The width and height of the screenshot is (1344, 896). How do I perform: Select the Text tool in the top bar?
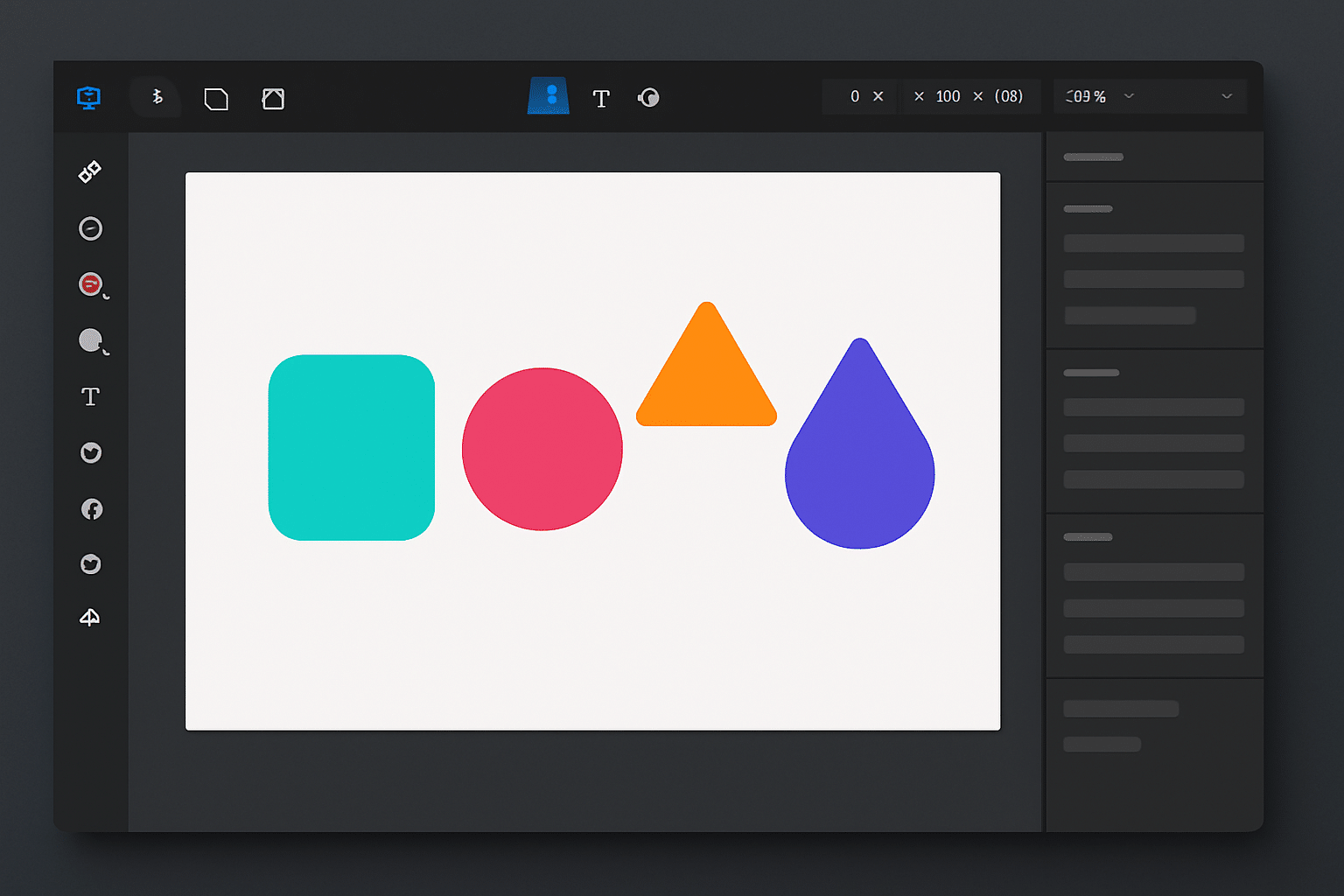[x=601, y=99]
